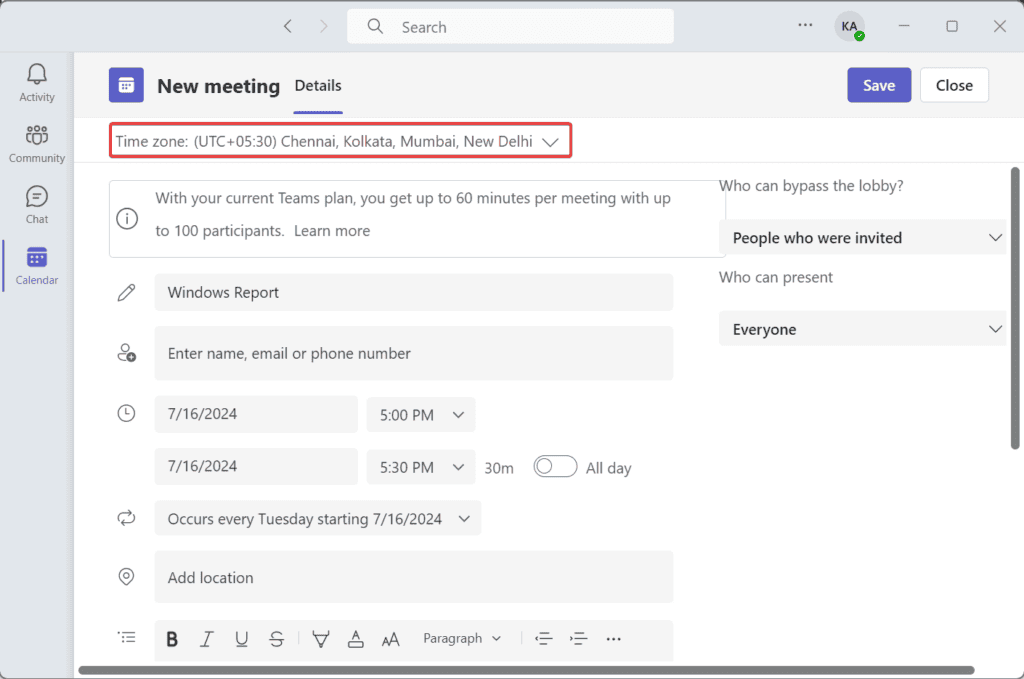Image resolution: width=1024 pixels, height=679 pixels.
Task: Apply underline formatting
Action: pyautogui.click(x=241, y=639)
